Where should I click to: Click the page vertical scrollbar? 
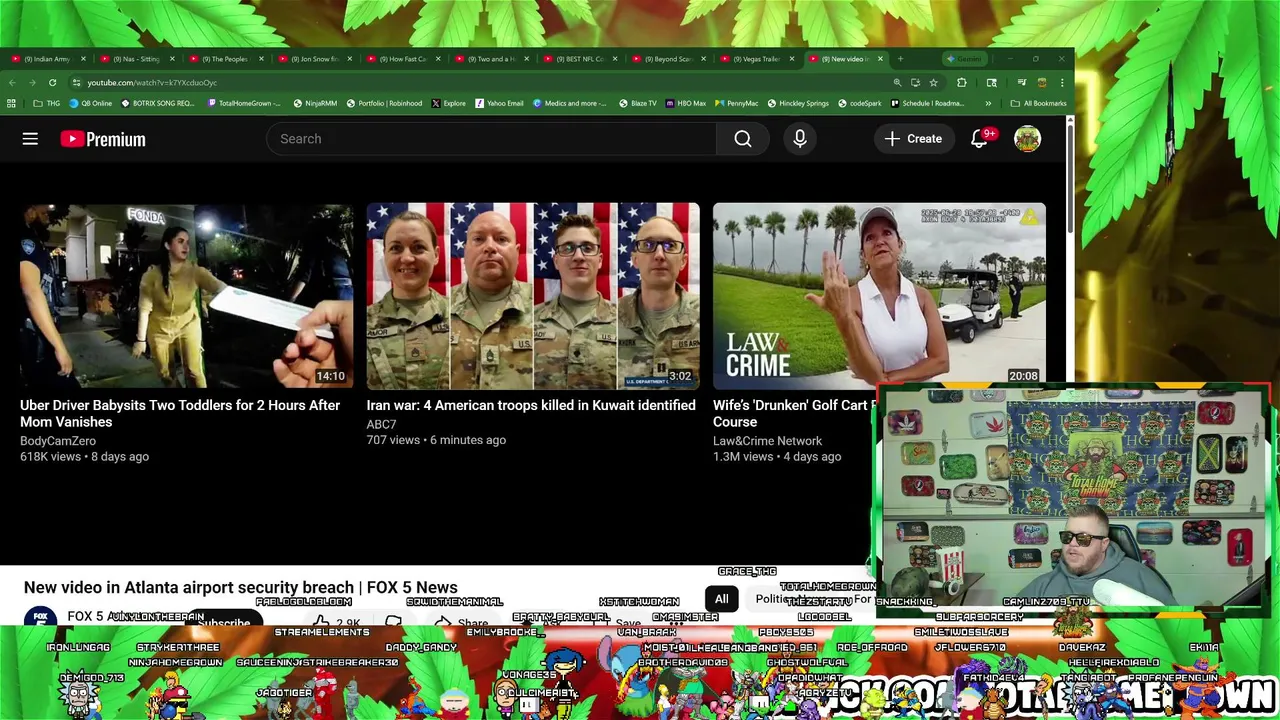pyautogui.click(x=1070, y=180)
